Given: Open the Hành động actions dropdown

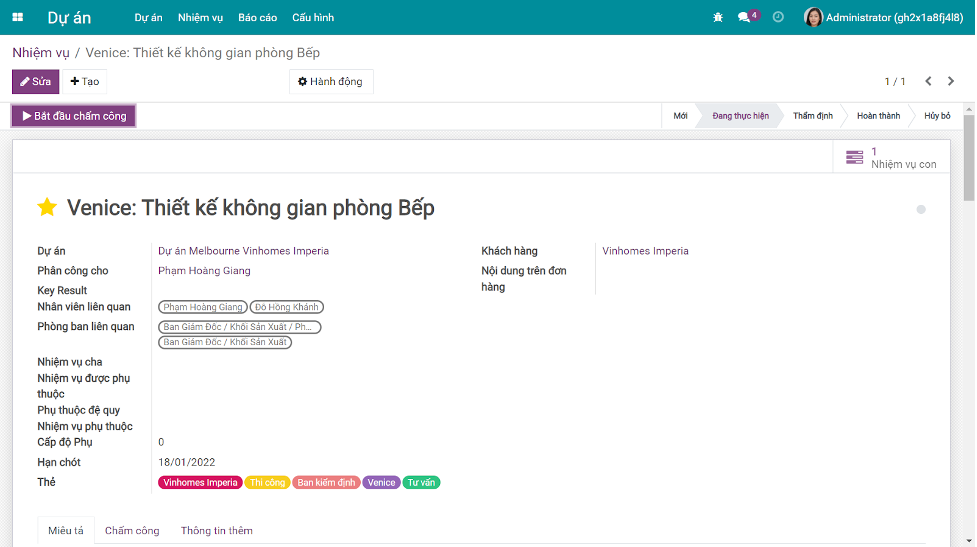Looking at the screenshot, I should tap(331, 82).
